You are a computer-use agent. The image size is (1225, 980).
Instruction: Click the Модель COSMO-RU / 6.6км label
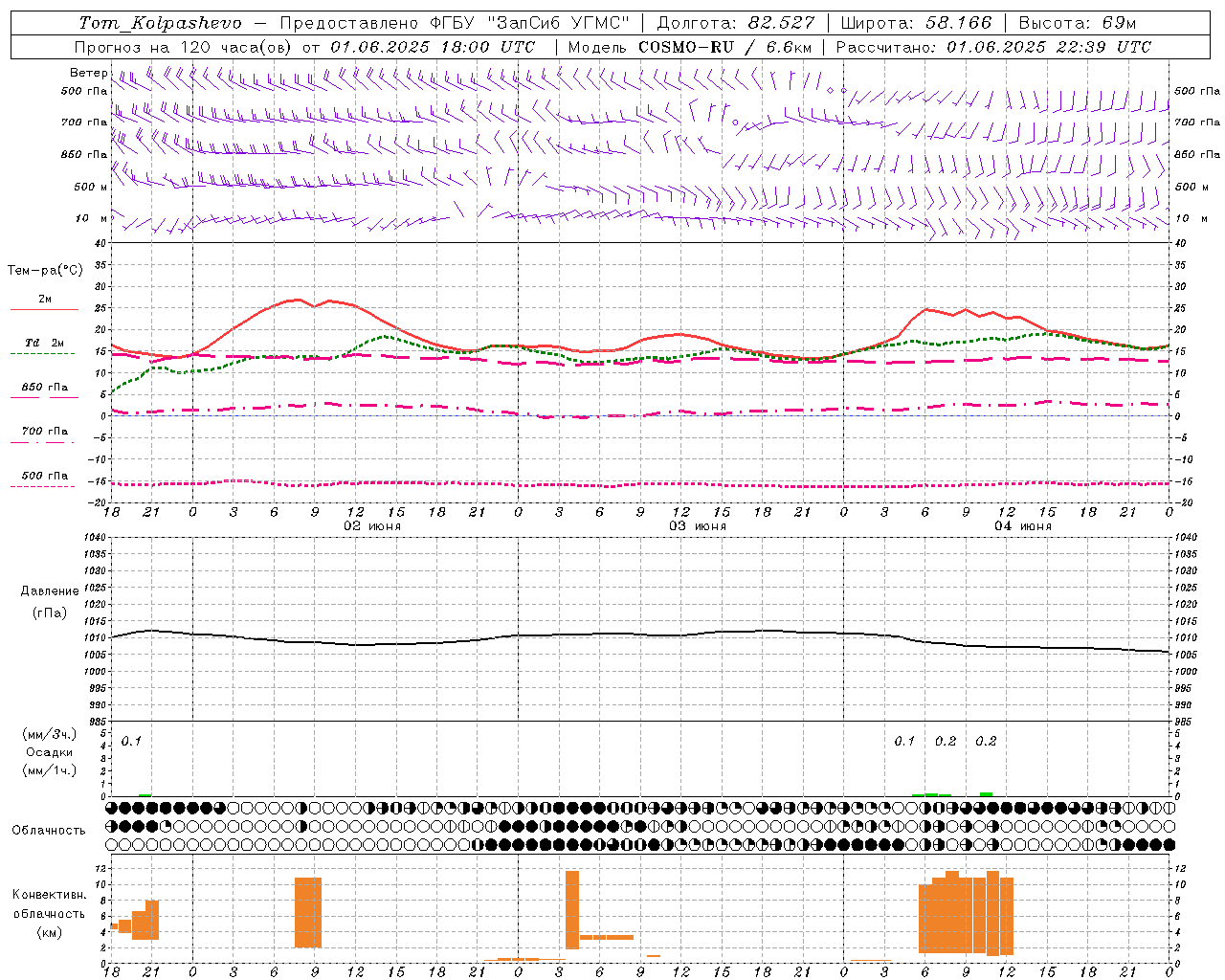(690, 47)
